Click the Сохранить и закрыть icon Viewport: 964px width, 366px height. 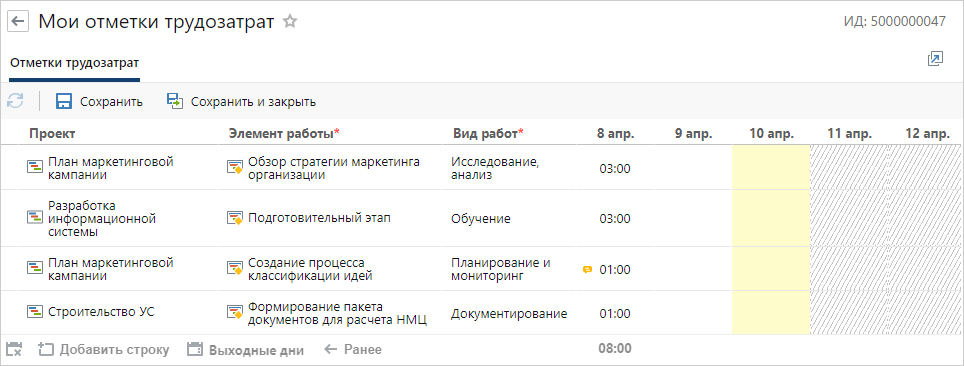coord(175,101)
